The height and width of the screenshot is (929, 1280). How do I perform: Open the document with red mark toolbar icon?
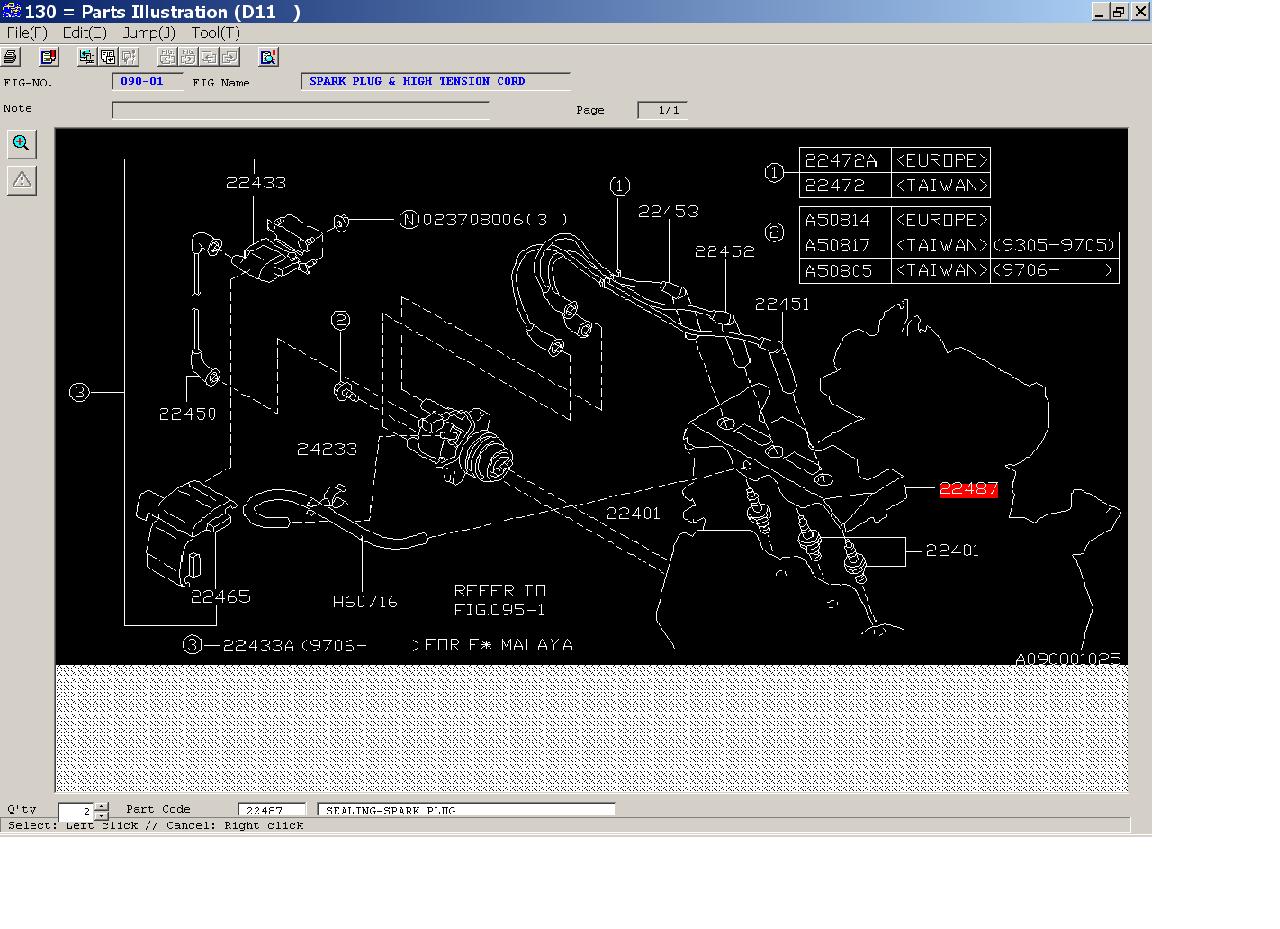[x=48, y=57]
